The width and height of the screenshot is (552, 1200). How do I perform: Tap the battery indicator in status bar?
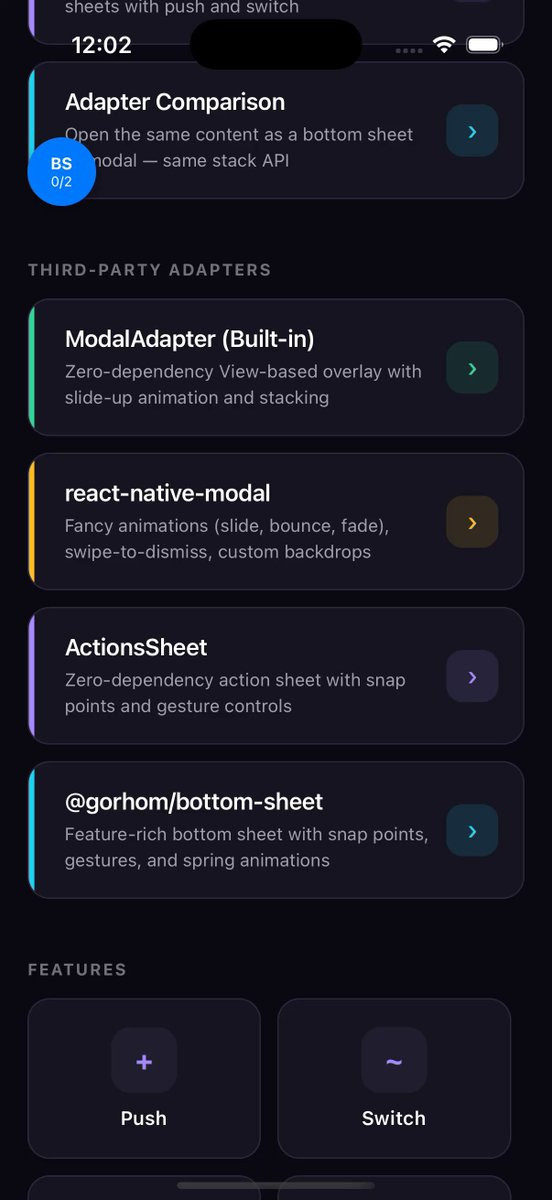point(484,45)
